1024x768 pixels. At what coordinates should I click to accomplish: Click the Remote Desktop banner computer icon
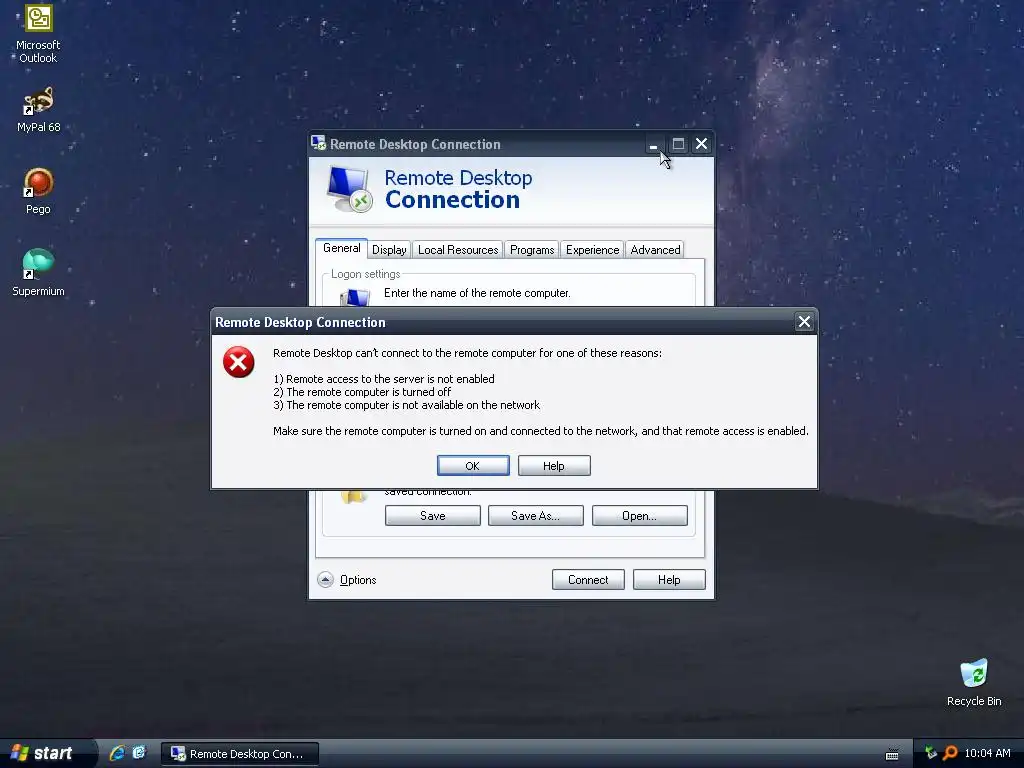[349, 189]
